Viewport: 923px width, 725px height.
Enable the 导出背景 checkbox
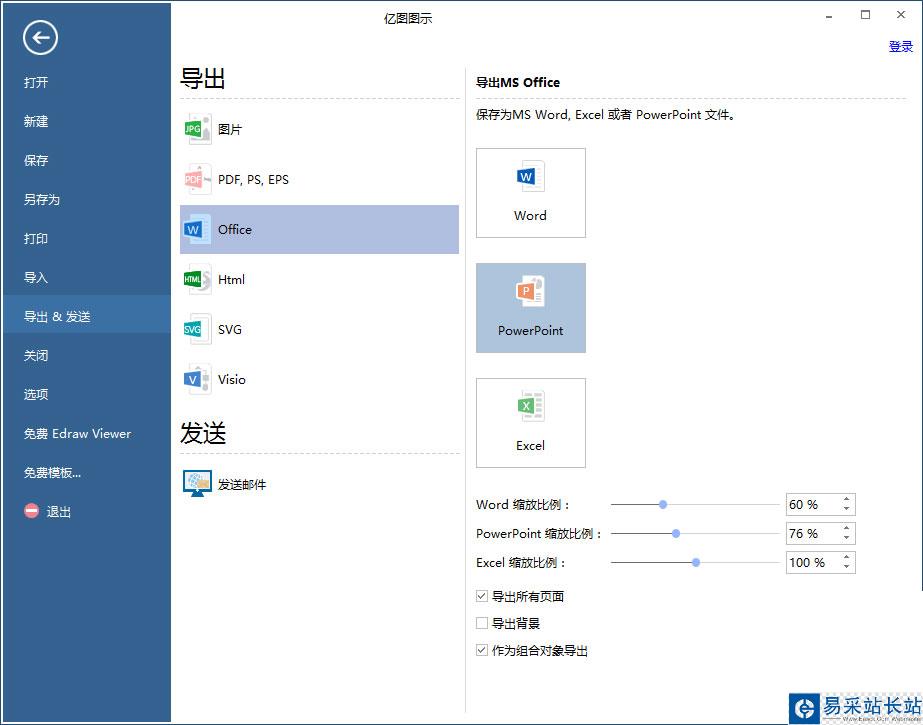pyautogui.click(x=482, y=623)
